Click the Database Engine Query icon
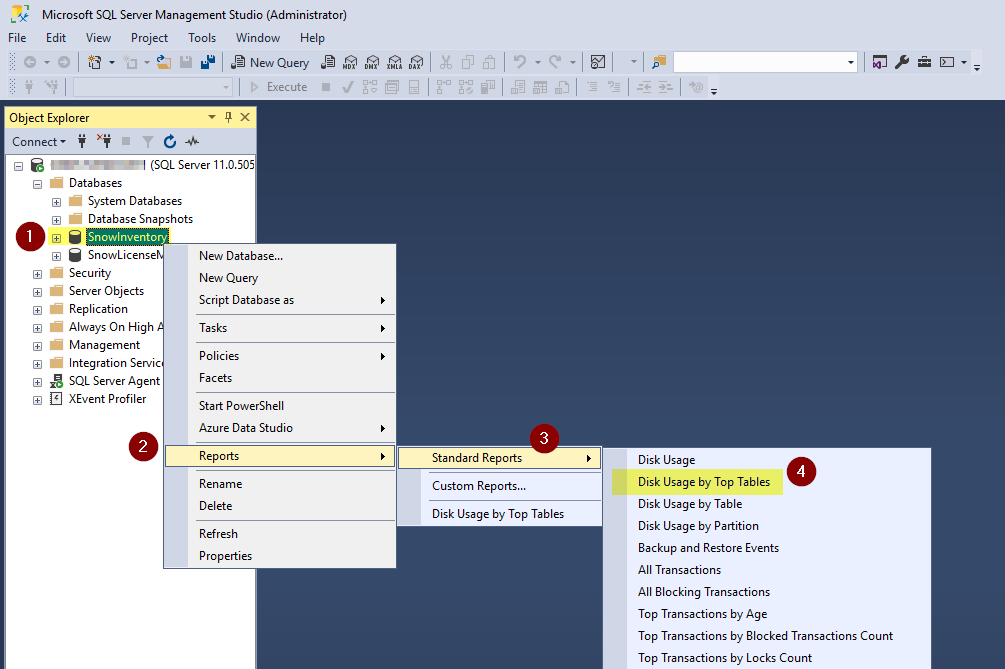Image resolution: width=1005 pixels, height=669 pixels. 328,62
